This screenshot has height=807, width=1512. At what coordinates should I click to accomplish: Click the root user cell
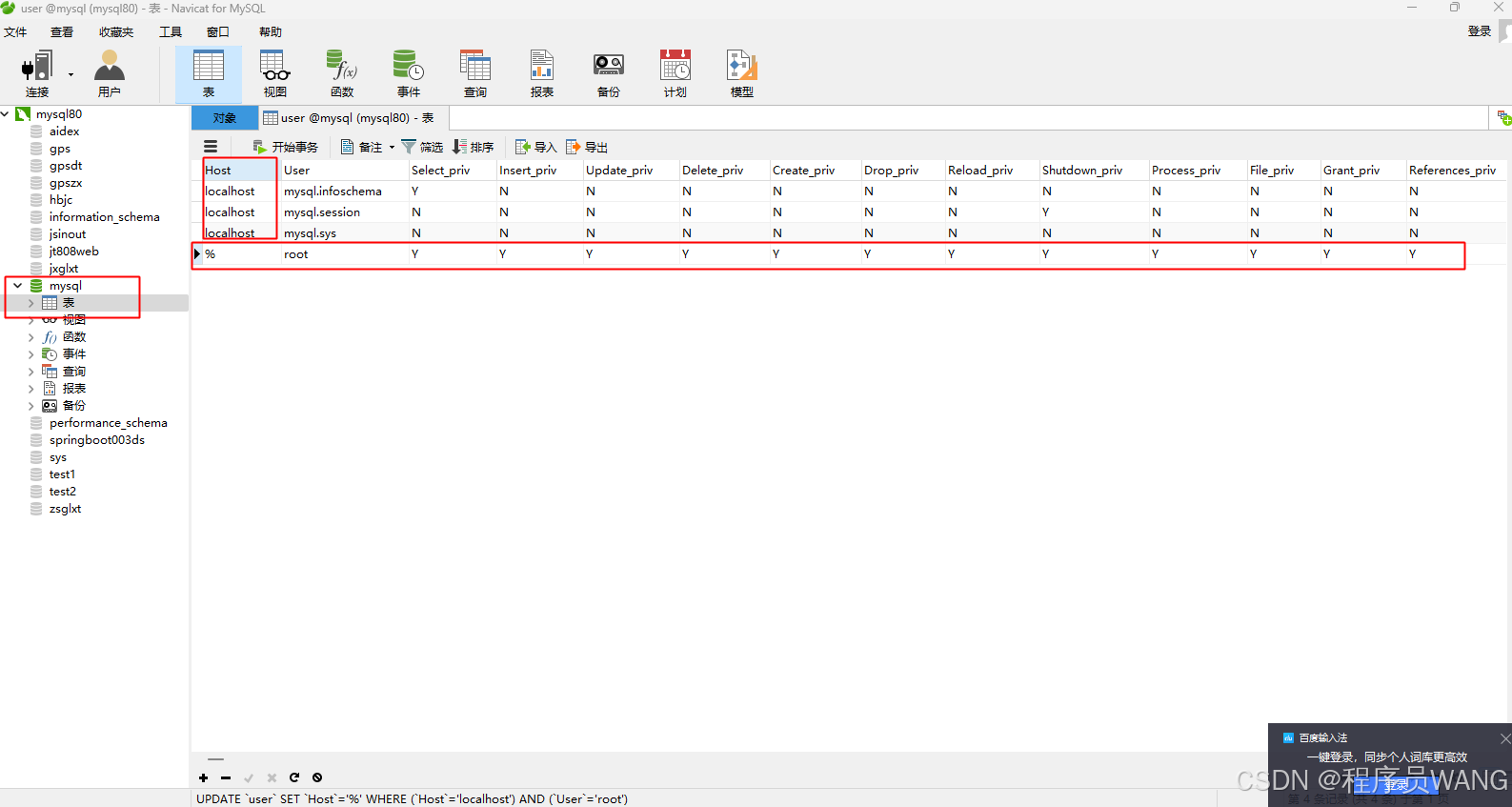coord(343,254)
